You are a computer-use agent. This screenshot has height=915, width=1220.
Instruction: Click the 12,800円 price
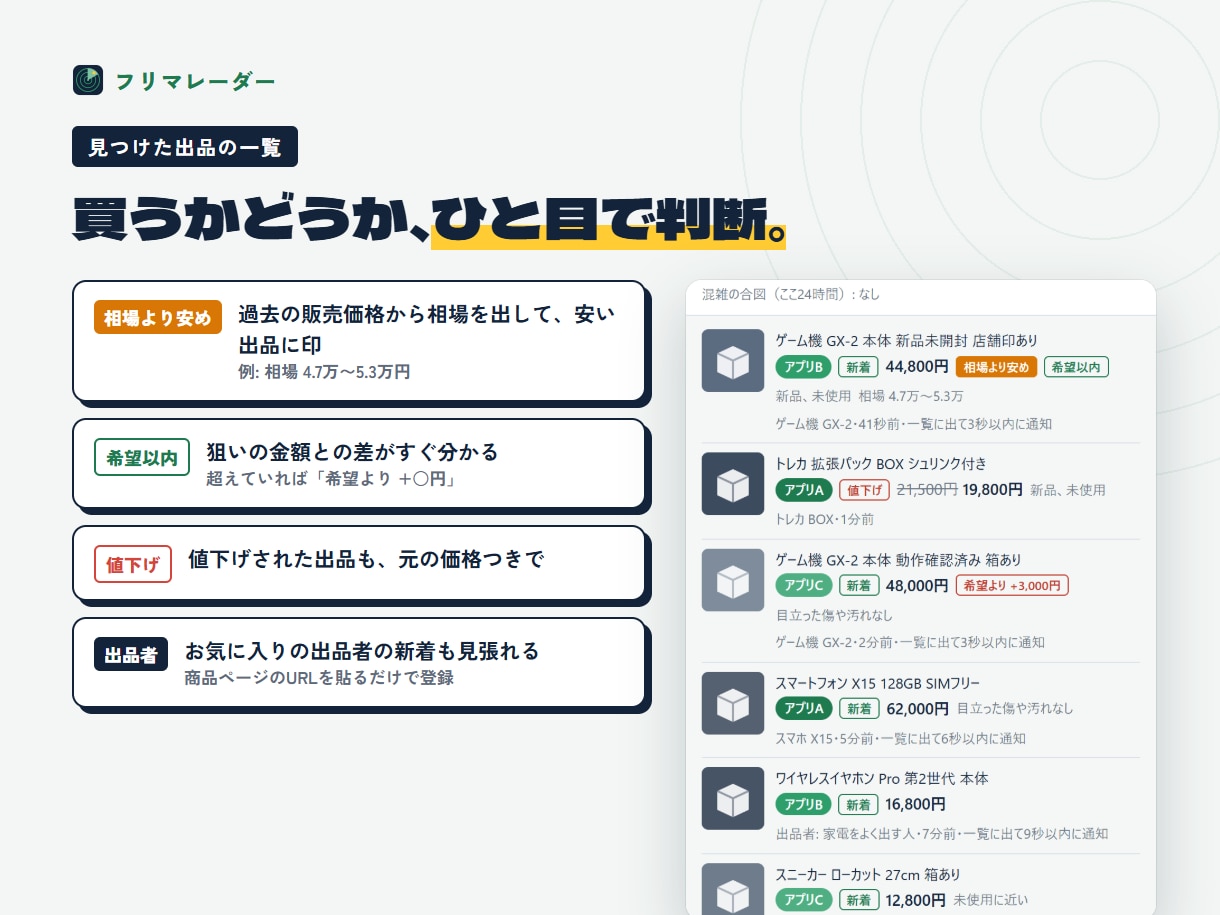[x=916, y=900]
